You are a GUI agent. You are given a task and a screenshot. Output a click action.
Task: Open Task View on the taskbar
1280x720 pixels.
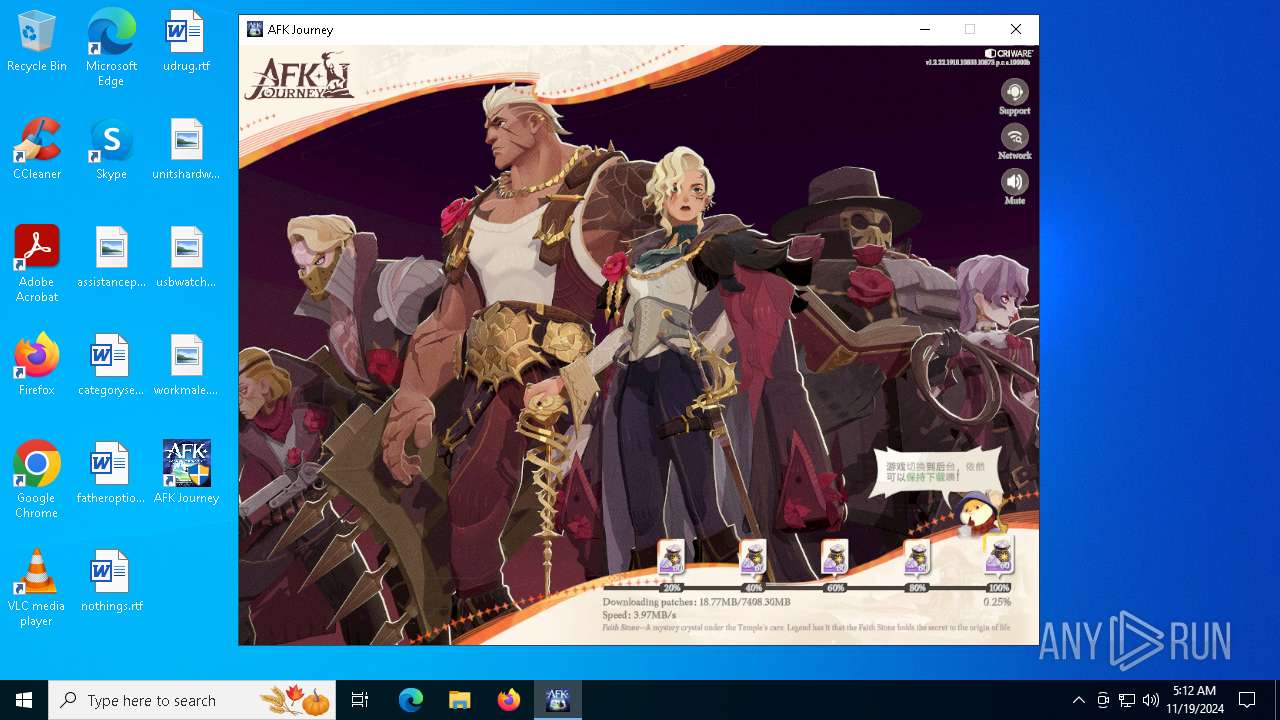(x=360, y=700)
